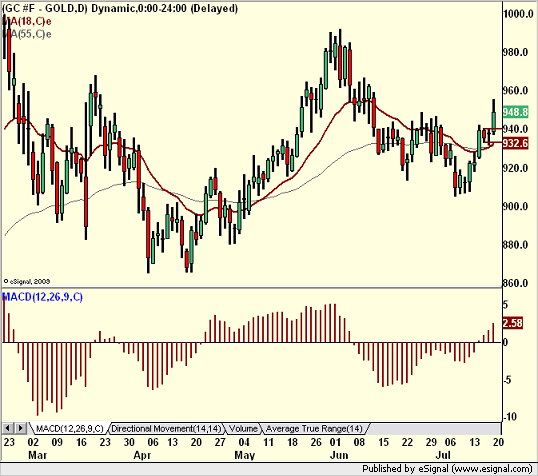Click the 900.0 price axis label
538x476 pixels.
(515, 206)
